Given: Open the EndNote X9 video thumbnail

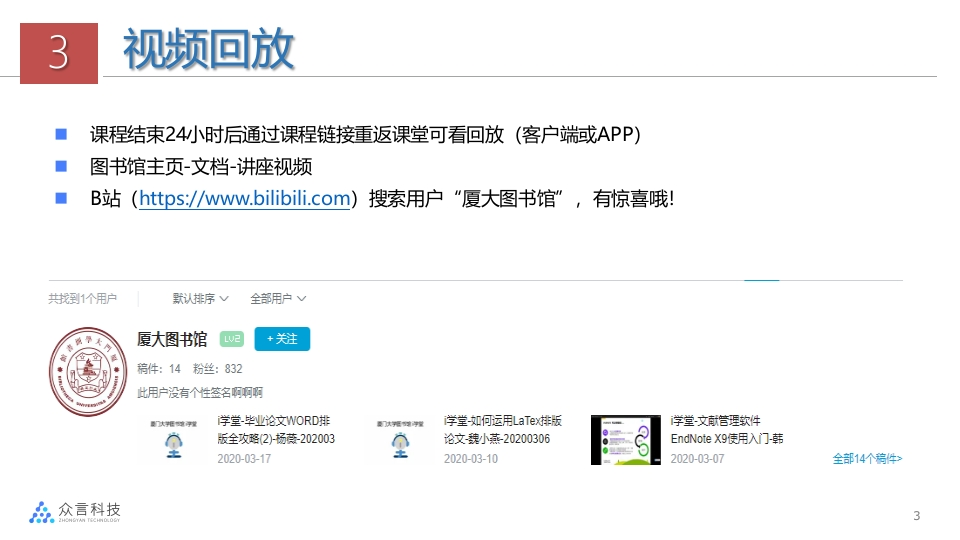Looking at the screenshot, I should [x=625, y=440].
